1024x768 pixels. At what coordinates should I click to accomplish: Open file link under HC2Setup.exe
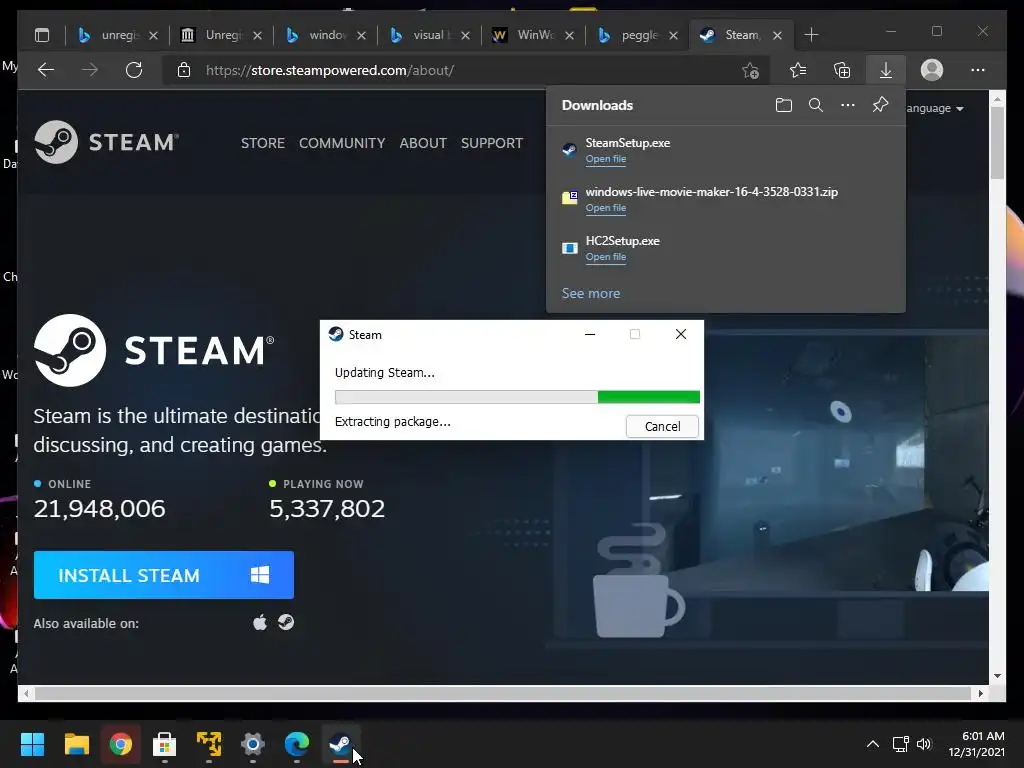point(605,257)
